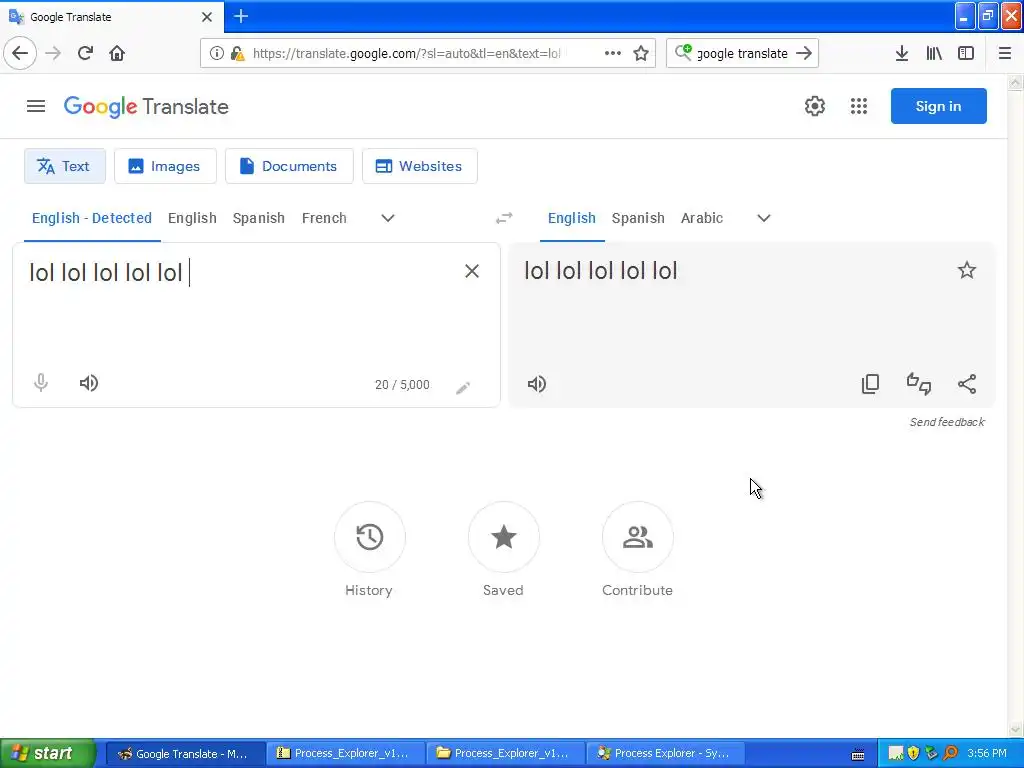Swap source and target languages
The image size is (1024, 768).
pos(504,218)
